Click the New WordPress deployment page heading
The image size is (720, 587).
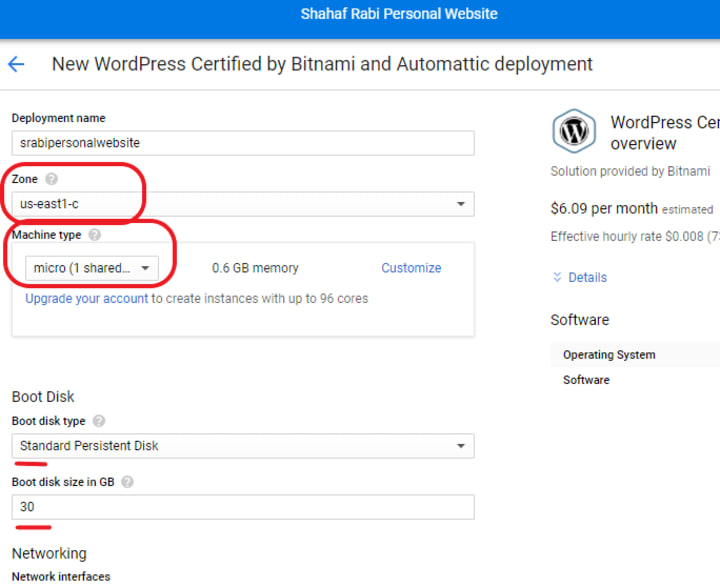point(322,64)
